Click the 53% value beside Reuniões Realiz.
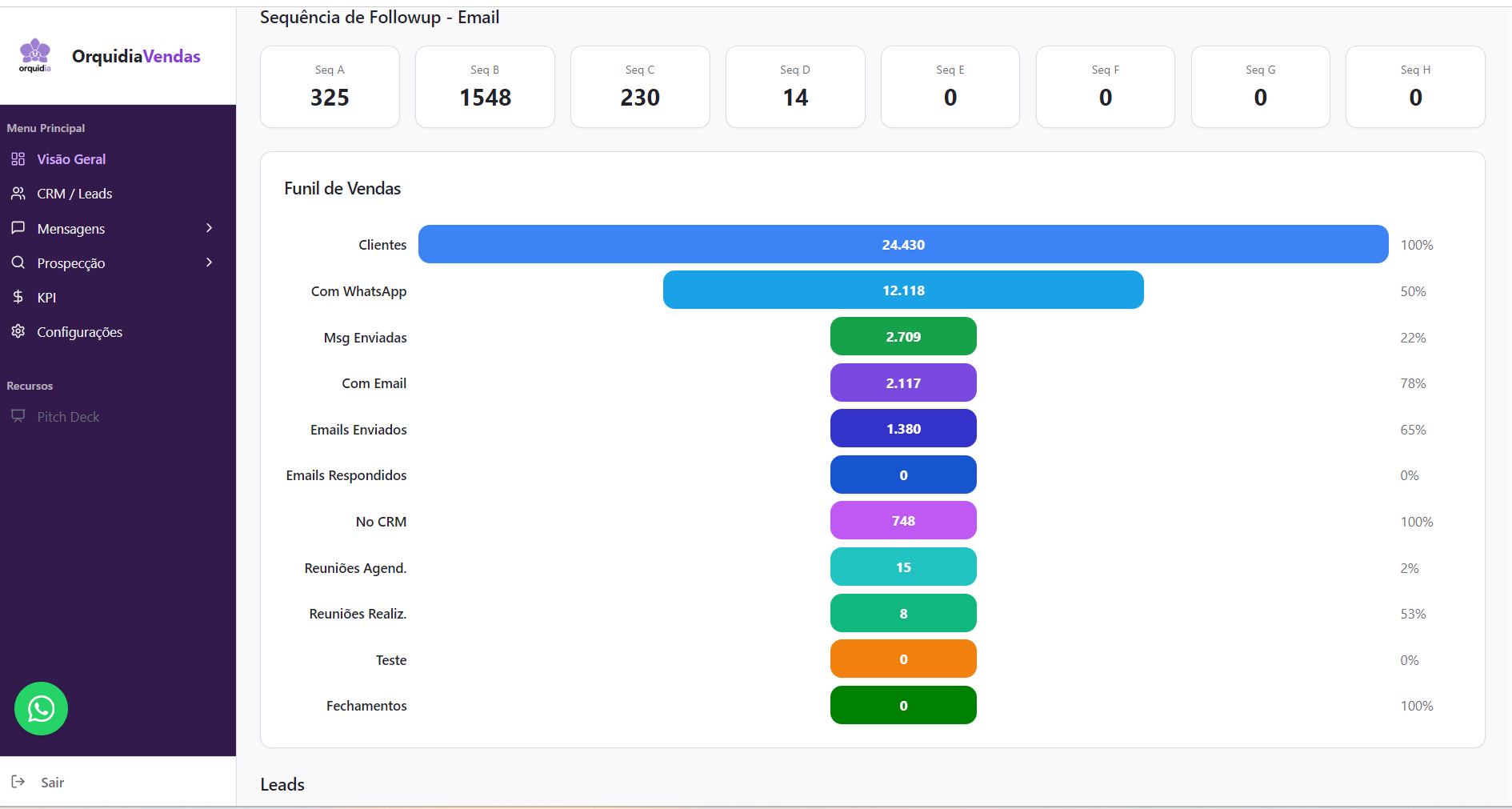 [x=1413, y=614]
